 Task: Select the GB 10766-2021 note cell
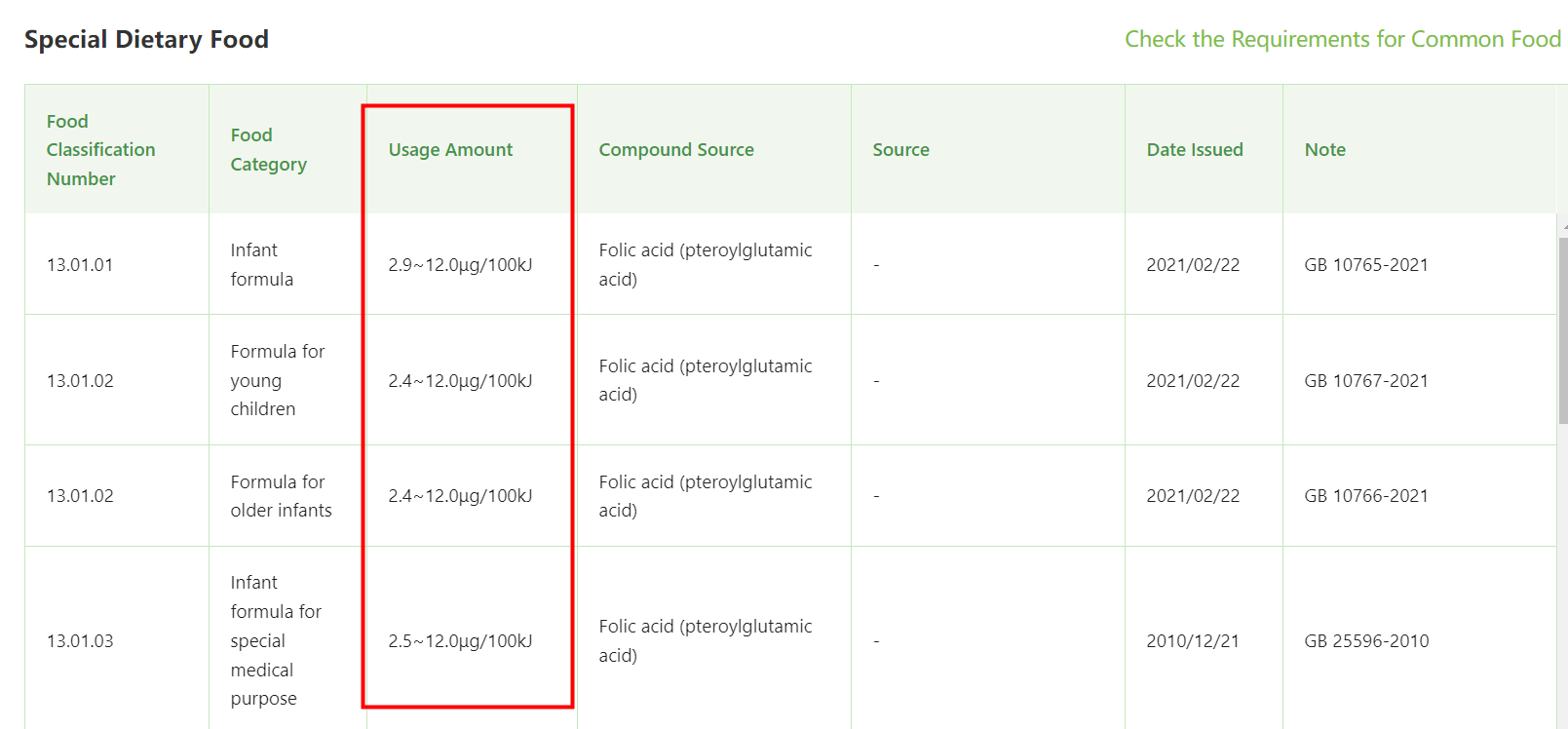[1366, 496]
